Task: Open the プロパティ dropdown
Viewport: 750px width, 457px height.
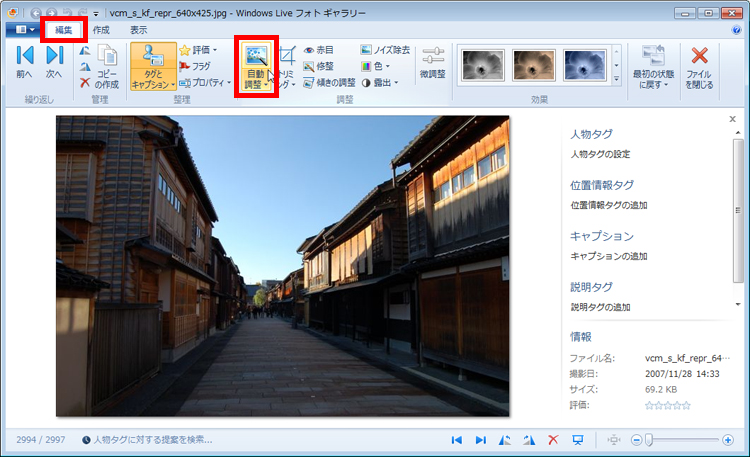Action: [205, 82]
